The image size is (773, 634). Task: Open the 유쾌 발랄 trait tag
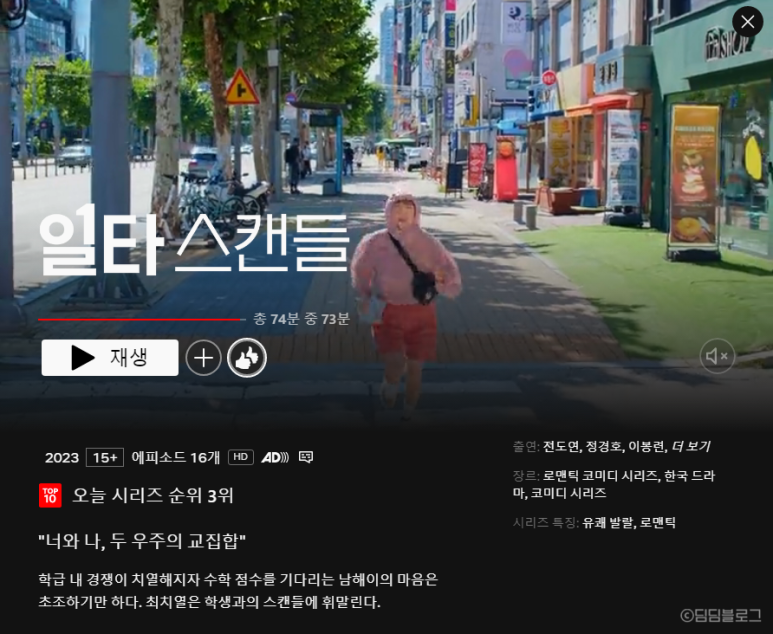[607, 523]
